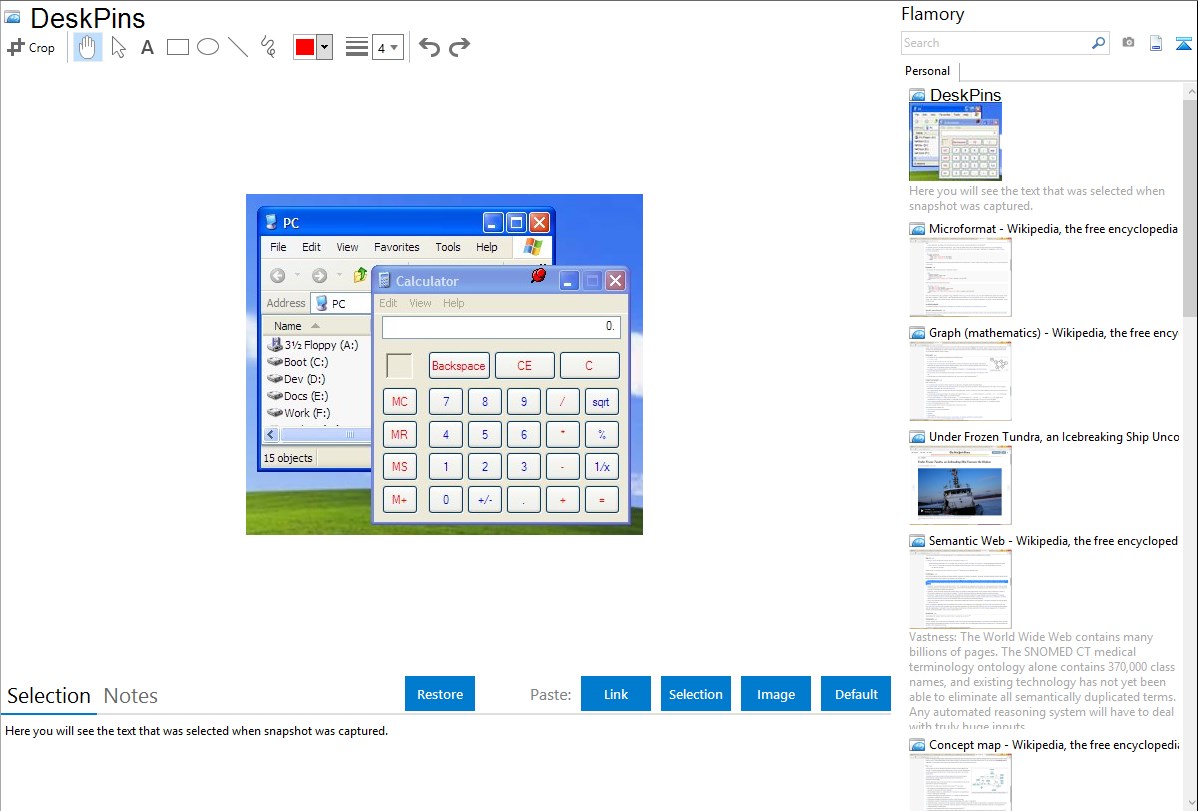Screen dimensions: 1198x811
Task: Pick the rectangle drawing tool
Action: click(177, 47)
